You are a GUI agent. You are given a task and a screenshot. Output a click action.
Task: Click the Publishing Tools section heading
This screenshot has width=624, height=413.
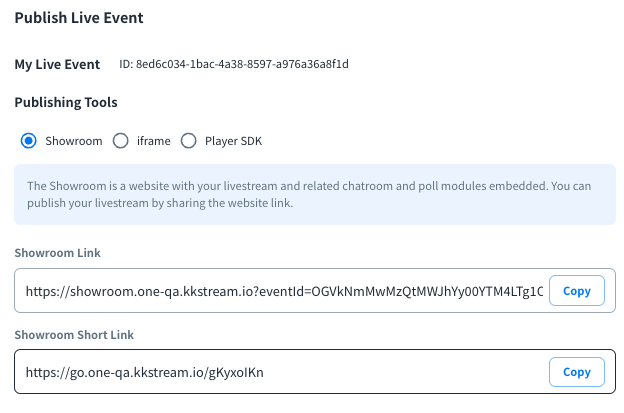pos(66,102)
